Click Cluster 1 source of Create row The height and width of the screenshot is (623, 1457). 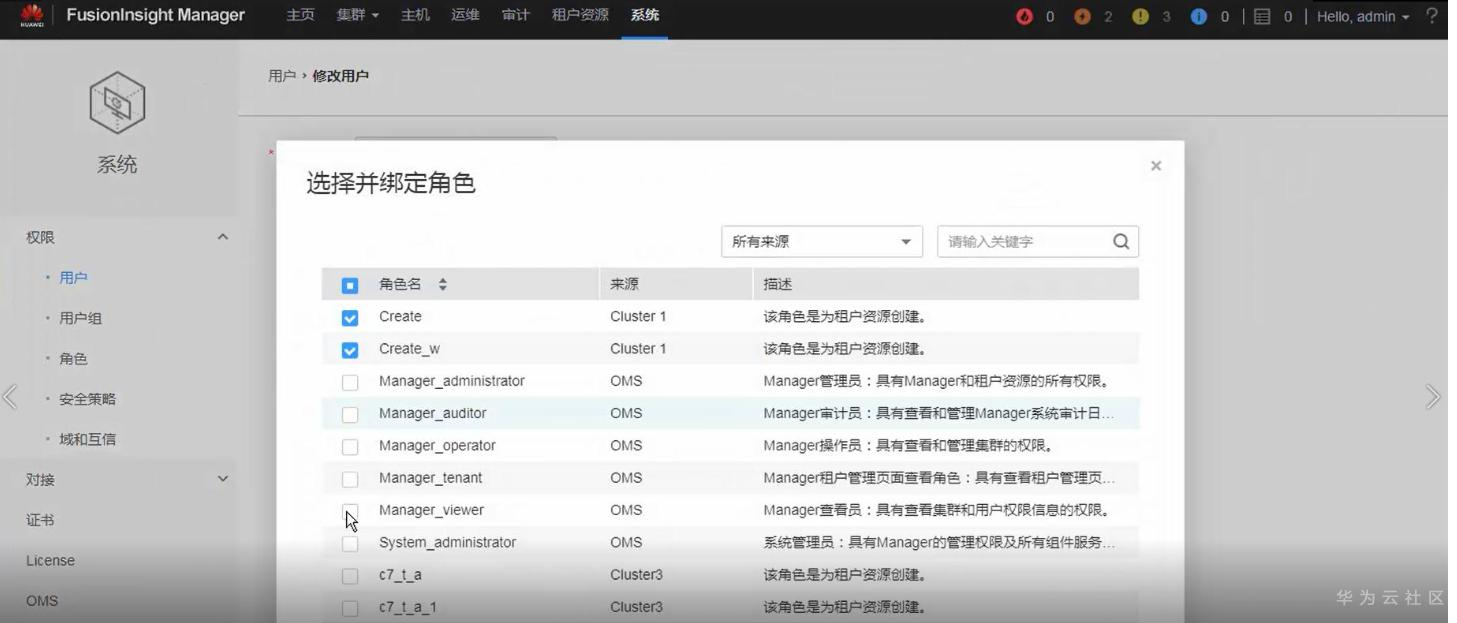(638, 316)
